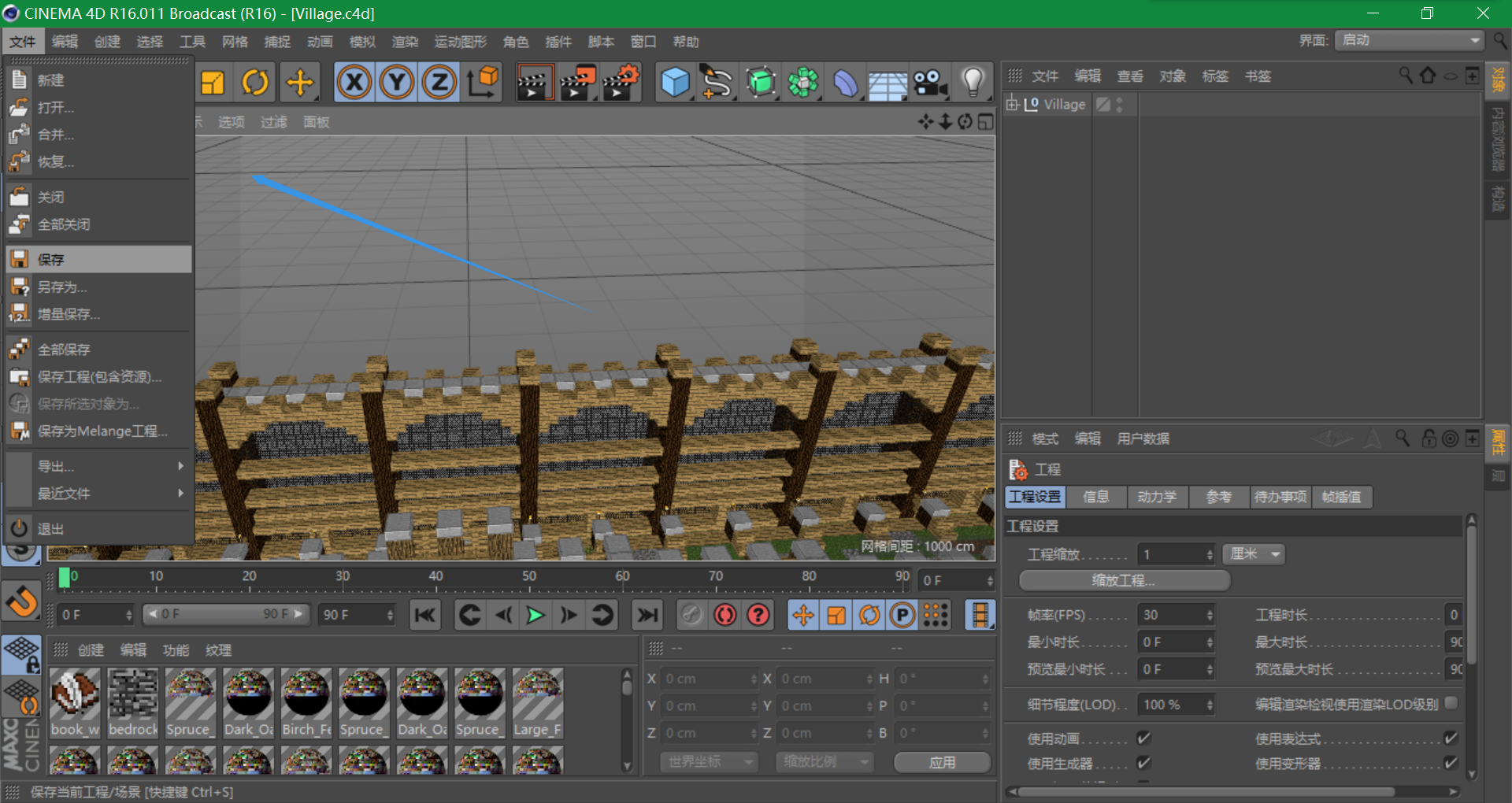Choose 新建 in the file menu
Image resolution: width=1512 pixels, height=803 pixels.
tap(99, 80)
